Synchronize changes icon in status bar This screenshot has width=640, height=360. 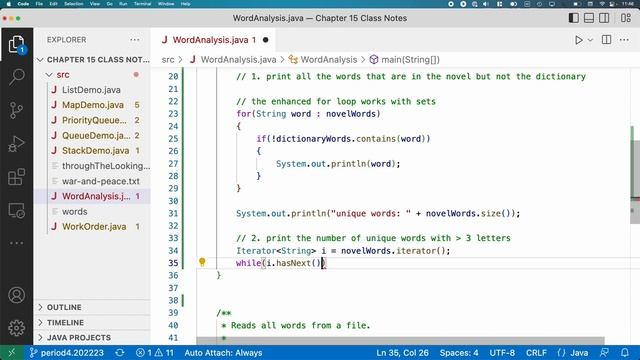(x=120, y=353)
